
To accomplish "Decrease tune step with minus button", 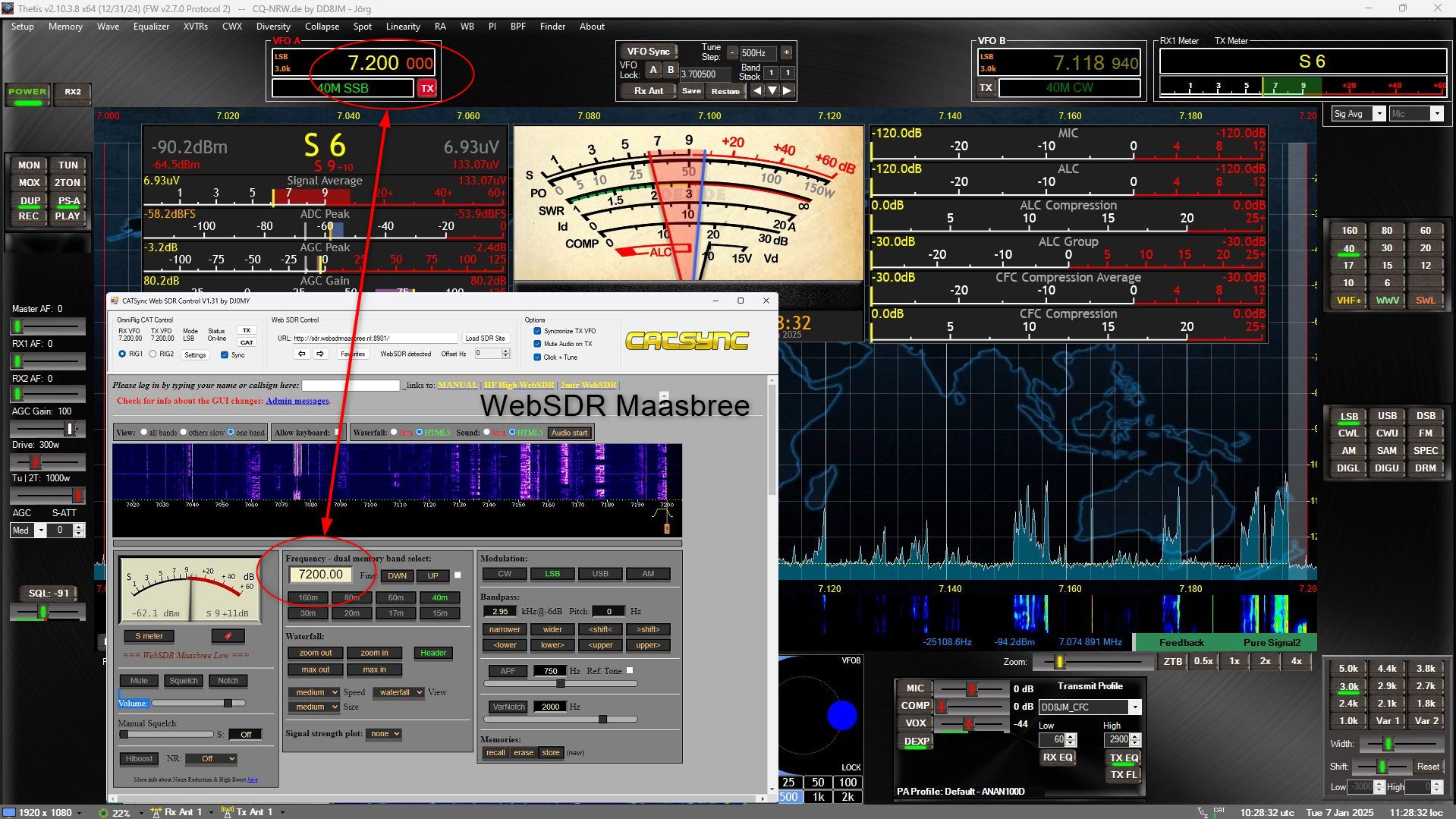I will point(732,52).
